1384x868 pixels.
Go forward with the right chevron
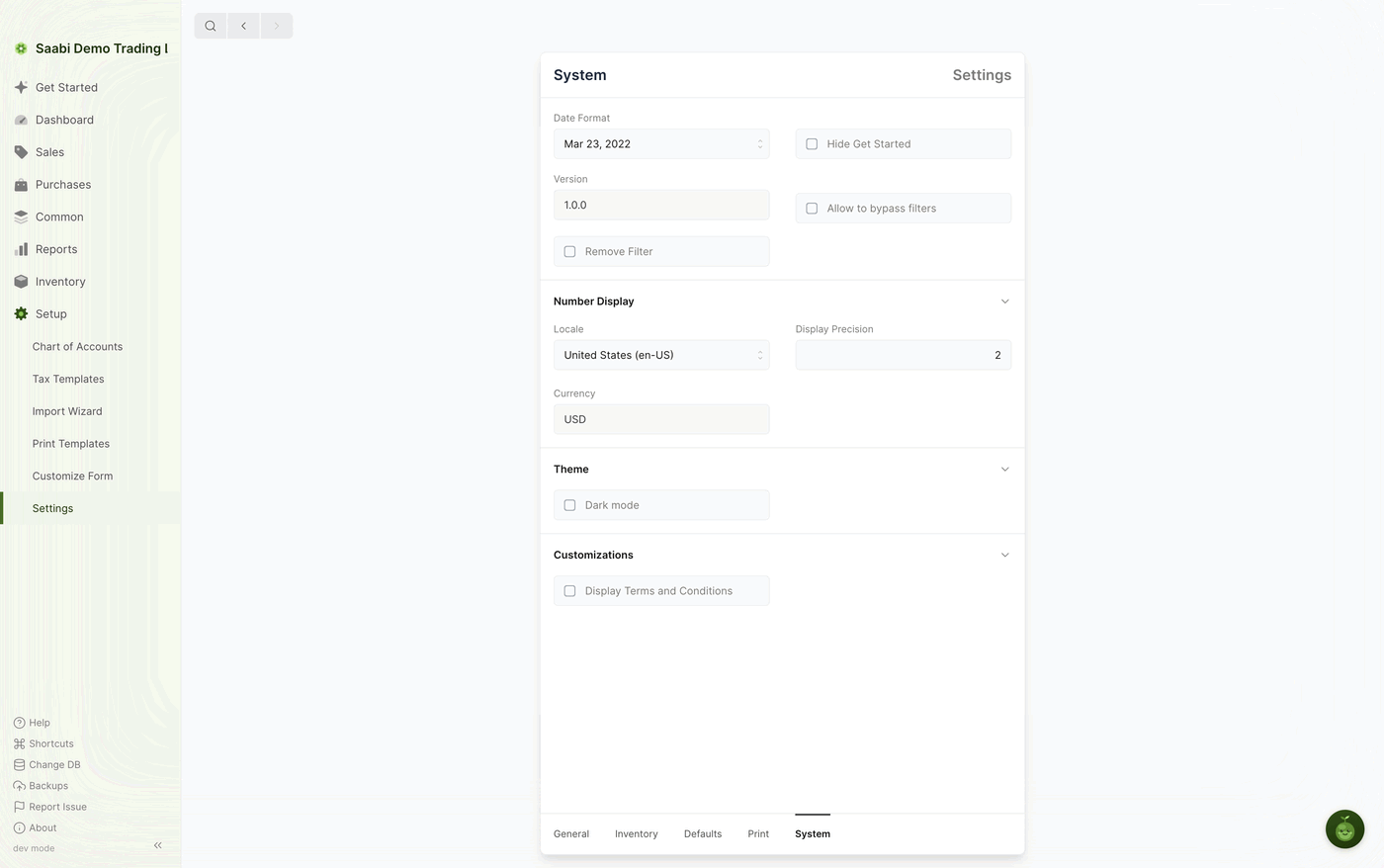coord(277,26)
